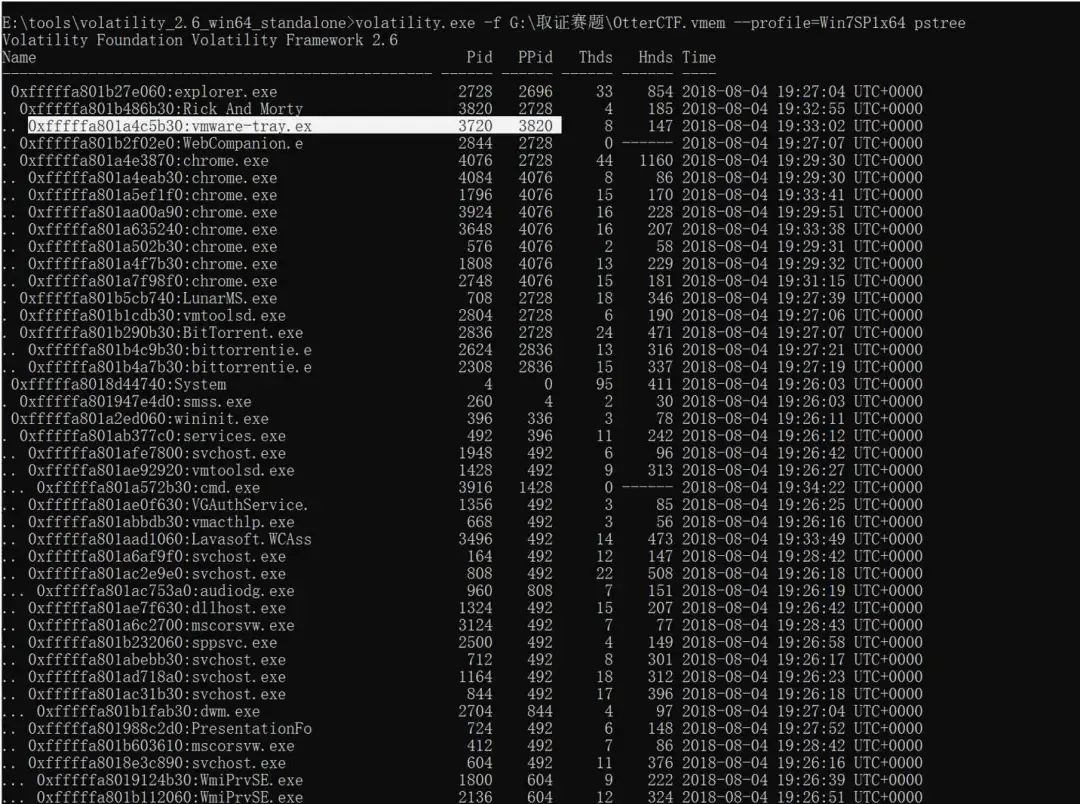Select svchost.exe entry at 0xfffffa801abebb30
This screenshot has height=804, width=1080.
pos(156,660)
